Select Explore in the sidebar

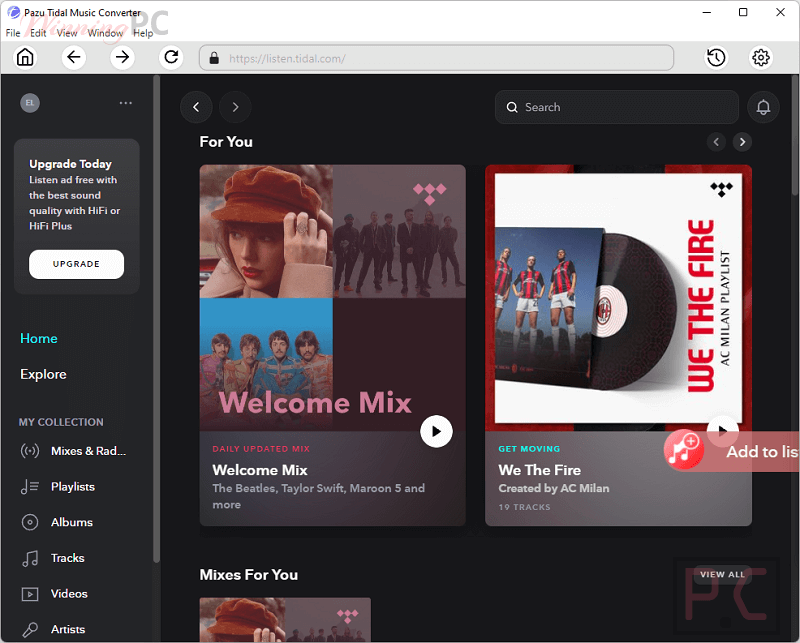(43, 374)
